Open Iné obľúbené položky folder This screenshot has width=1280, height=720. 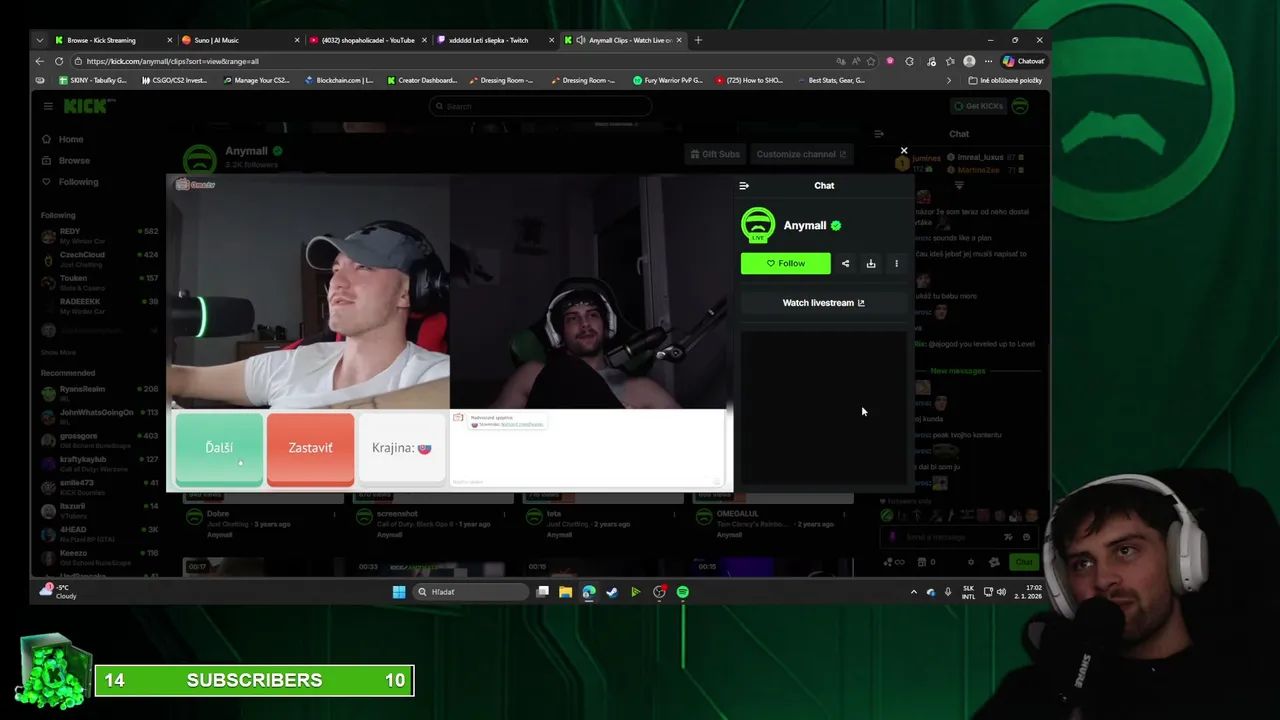[1005, 80]
